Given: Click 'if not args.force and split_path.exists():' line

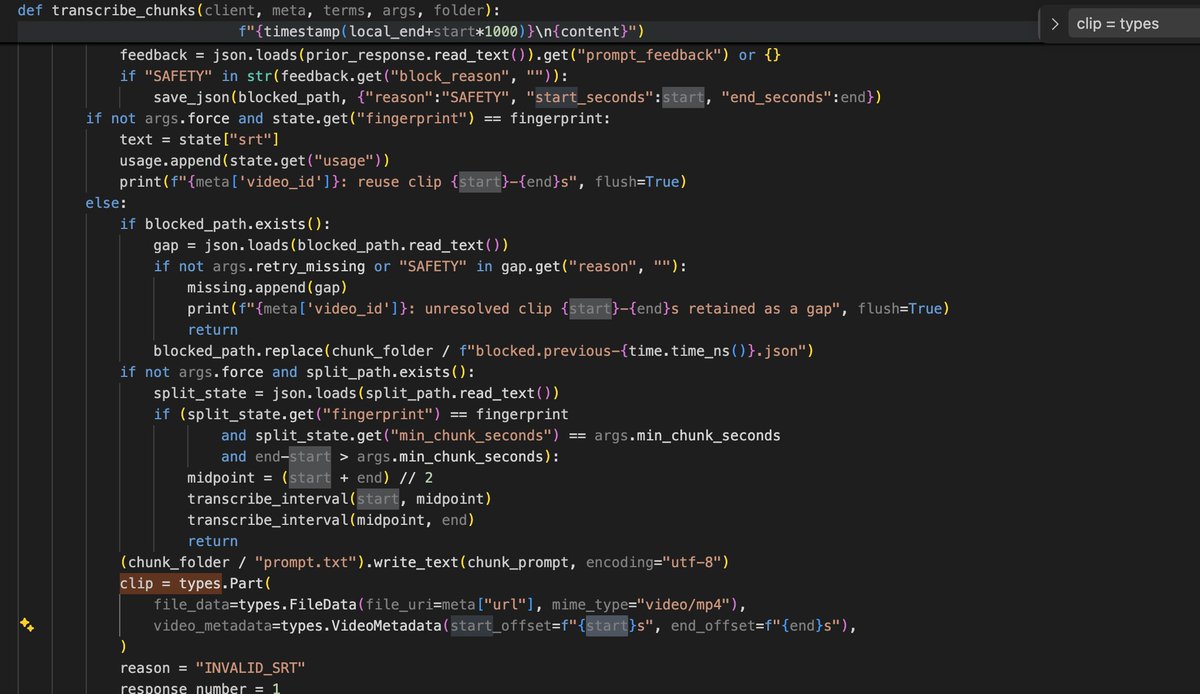Looking at the screenshot, I should pos(297,372).
